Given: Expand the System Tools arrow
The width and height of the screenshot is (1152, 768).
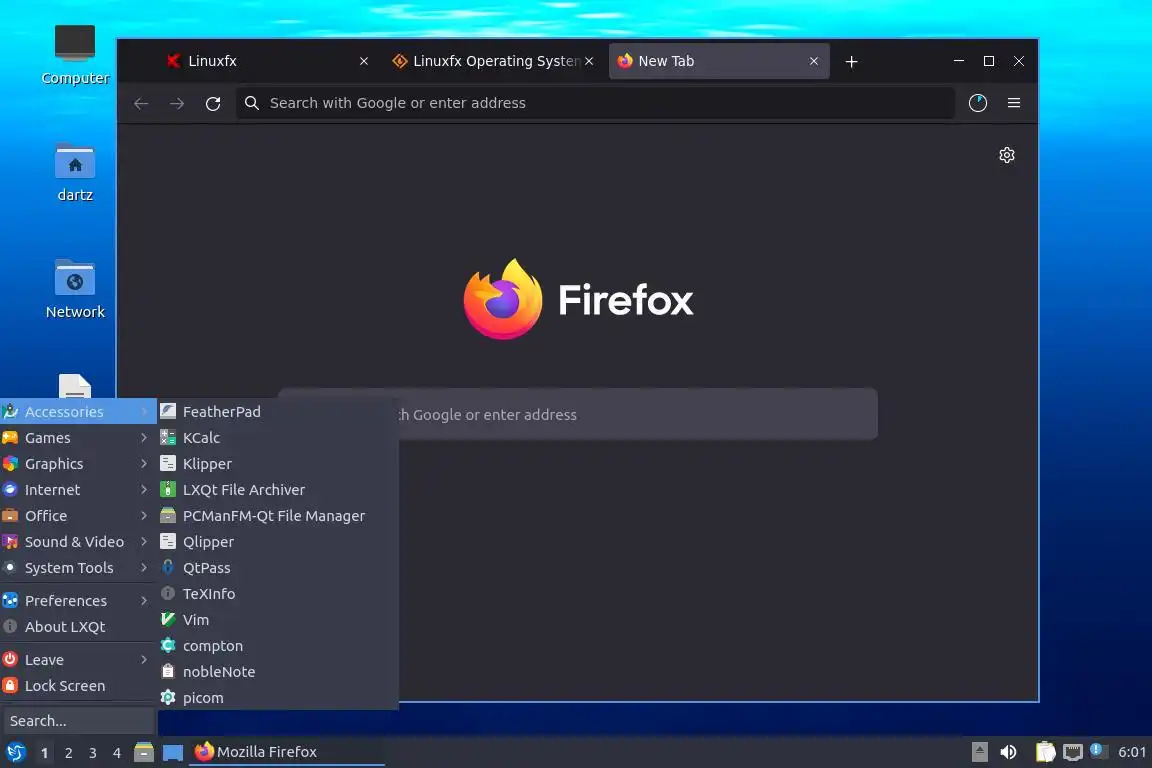Looking at the screenshot, I should (144, 567).
